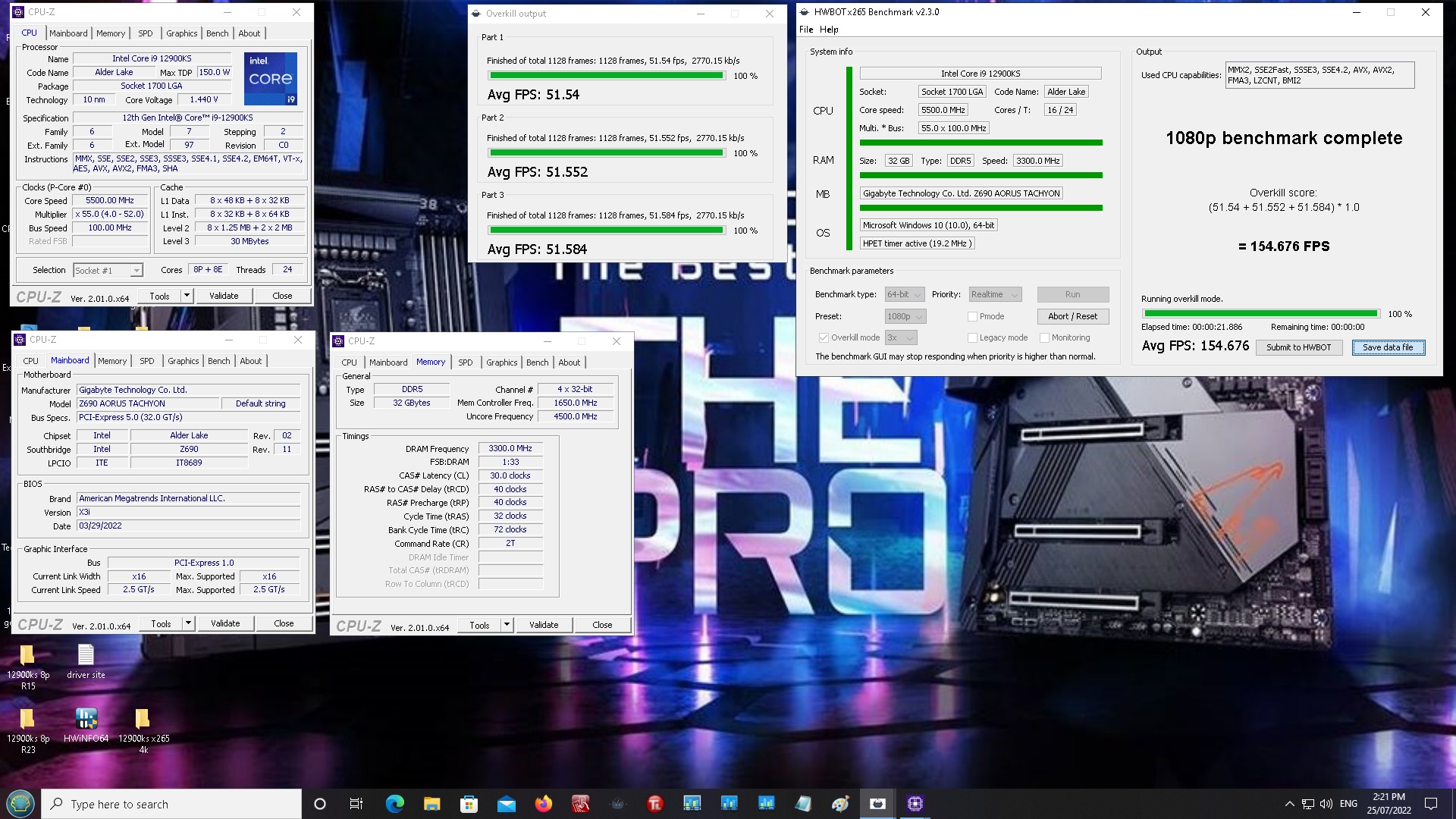
Task: Click the HWBOT x265 window title icon
Action: tap(805, 12)
